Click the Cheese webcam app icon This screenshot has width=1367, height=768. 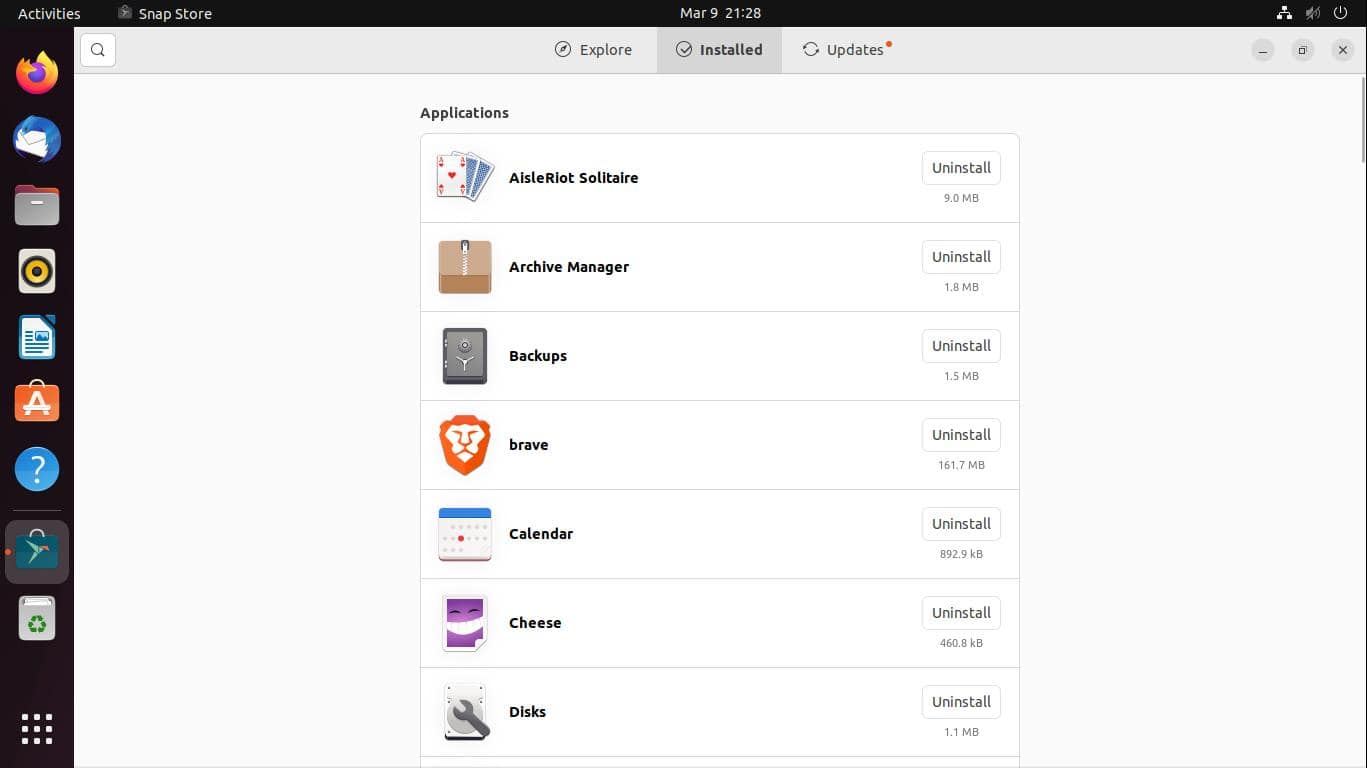click(x=464, y=622)
